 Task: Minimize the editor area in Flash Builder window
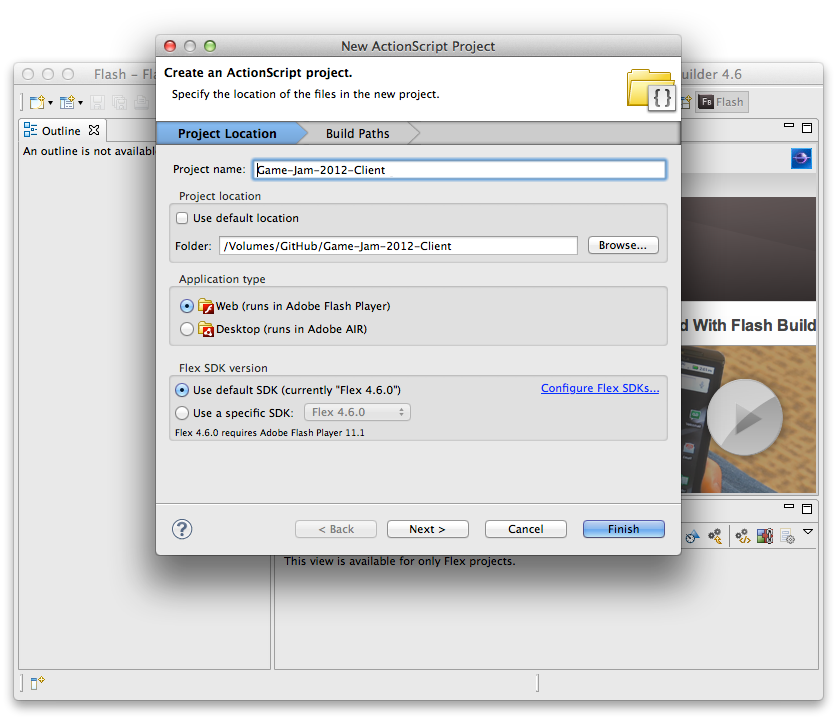pyautogui.click(x=788, y=125)
